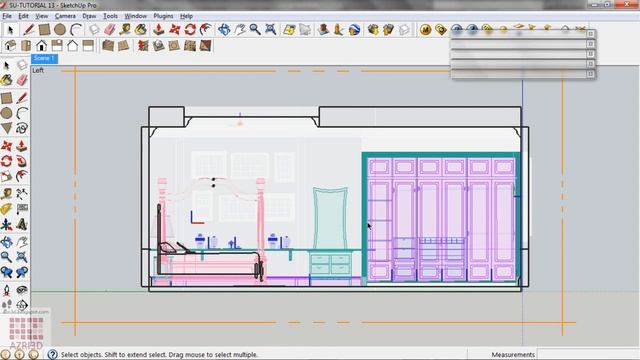
Task: Click the Next view icon in the left palette
Action: (x=22, y=272)
